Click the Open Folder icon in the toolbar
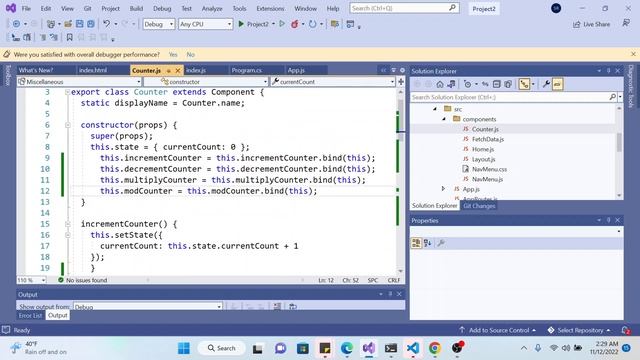This screenshot has width=640, height=360. pos(68,24)
